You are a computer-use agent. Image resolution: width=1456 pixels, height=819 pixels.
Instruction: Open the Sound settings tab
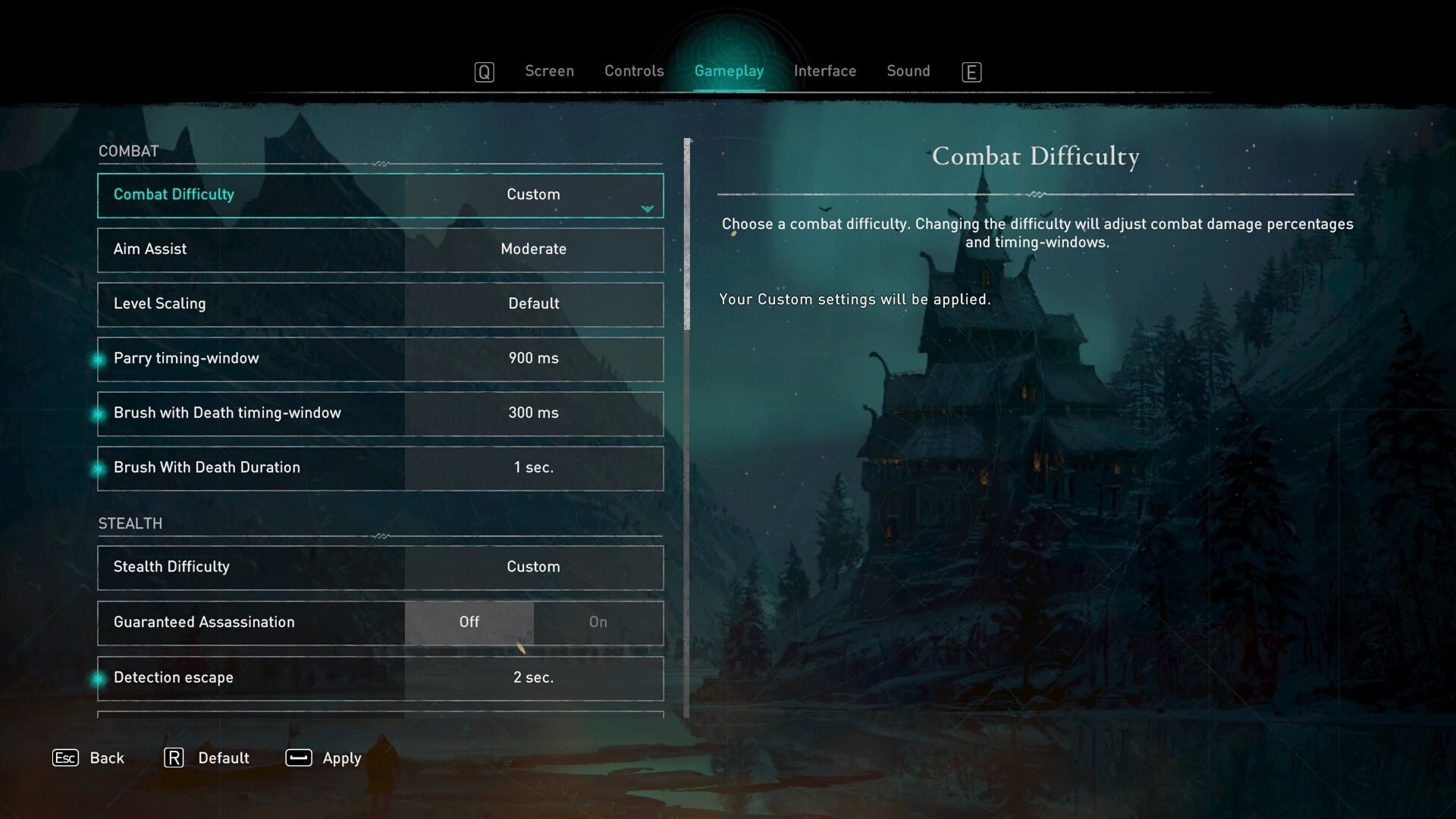pos(908,71)
